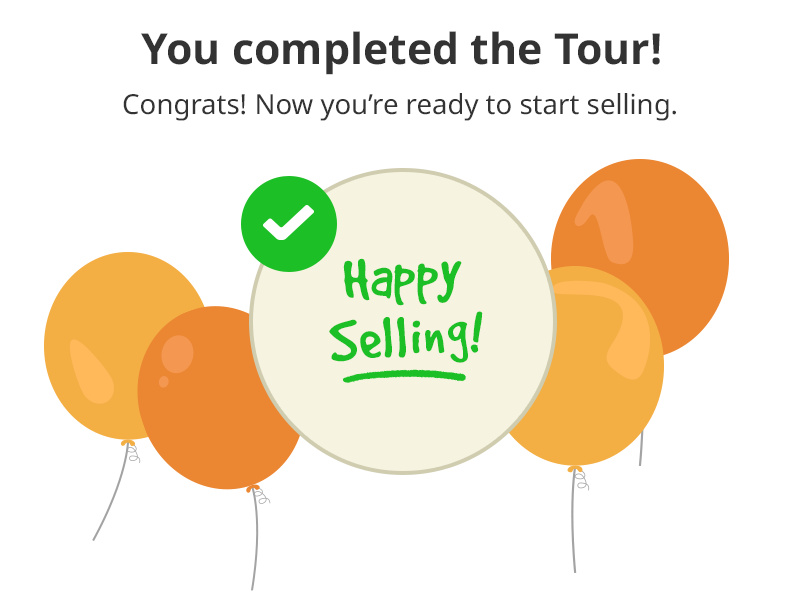Image resolution: width=800 pixels, height=600 pixels.
Task: Click the green underline beneath "Selling!"
Action: pyautogui.click(x=404, y=377)
